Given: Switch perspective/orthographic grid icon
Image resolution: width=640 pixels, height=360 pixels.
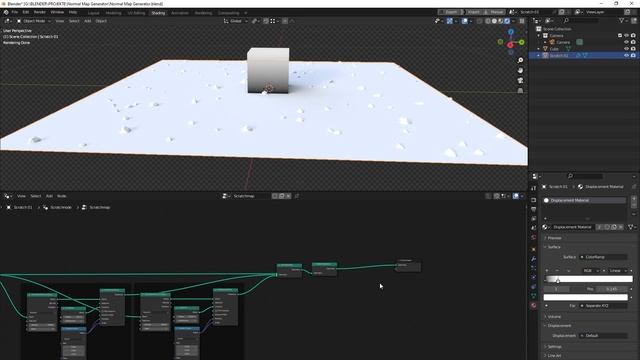Looking at the screenshot, I should coord(520,91).
